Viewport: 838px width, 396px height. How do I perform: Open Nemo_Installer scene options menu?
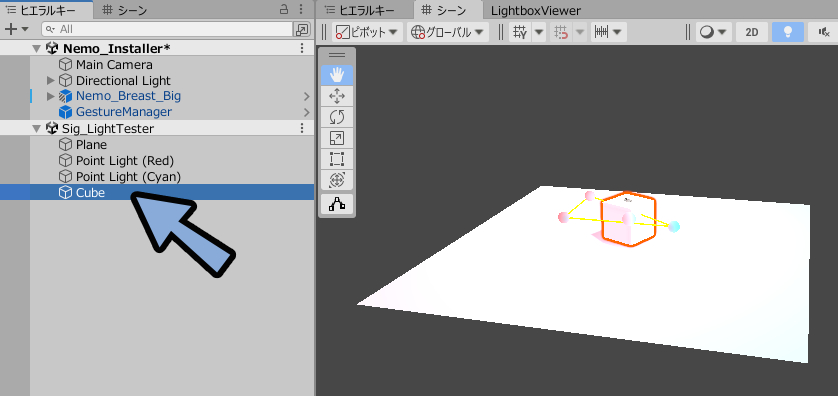tap(302, 49)
